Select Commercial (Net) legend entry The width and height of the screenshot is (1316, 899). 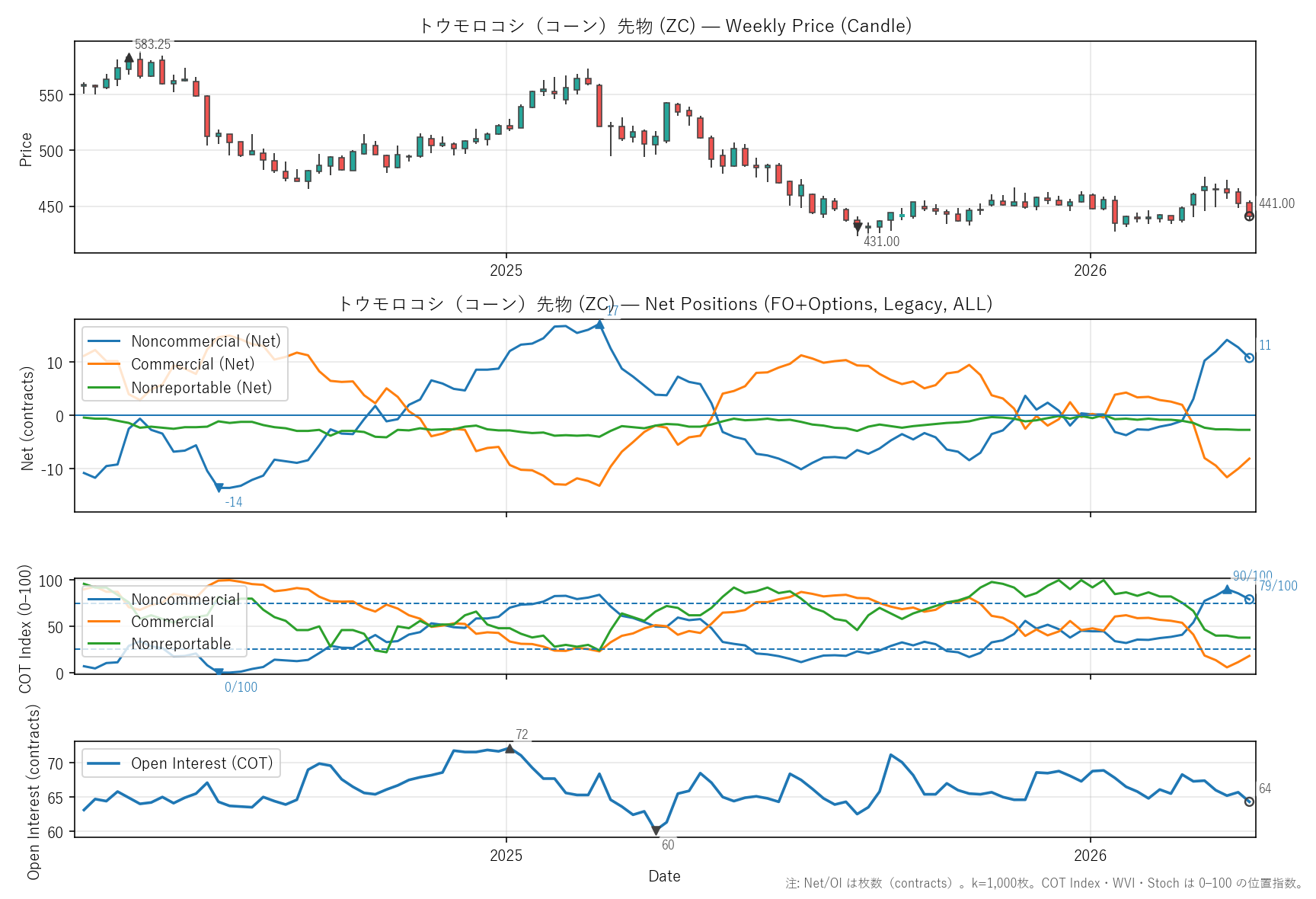[x=193, y=364]
